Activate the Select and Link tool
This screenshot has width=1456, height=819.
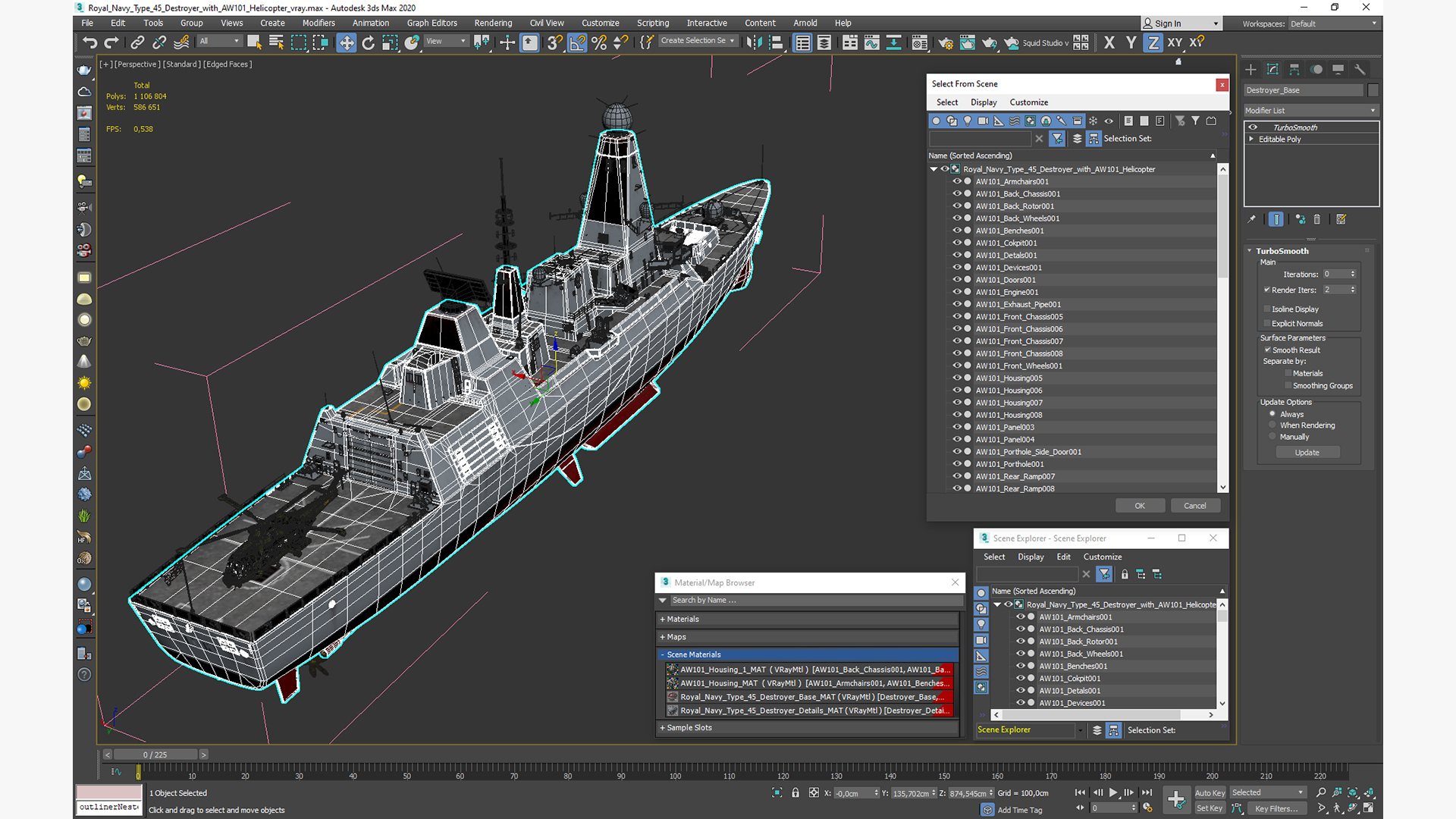coord(137,42)
